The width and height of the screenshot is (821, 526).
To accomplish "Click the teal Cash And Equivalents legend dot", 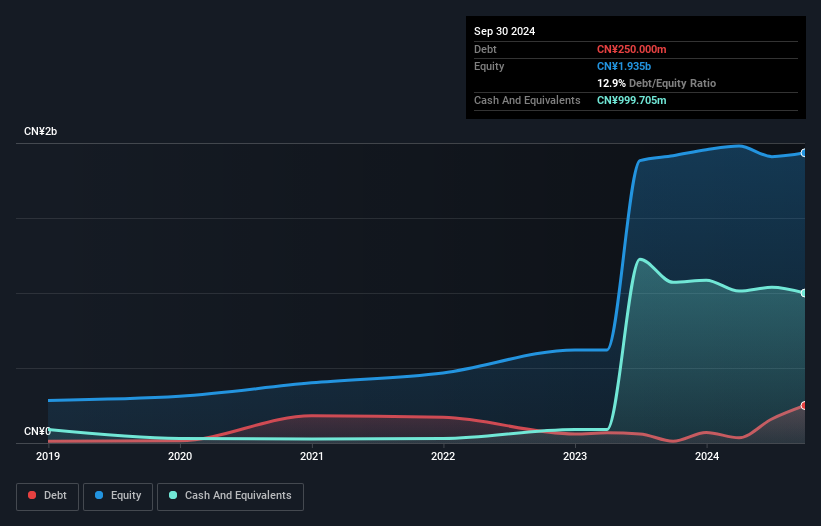I will [173, 495].
